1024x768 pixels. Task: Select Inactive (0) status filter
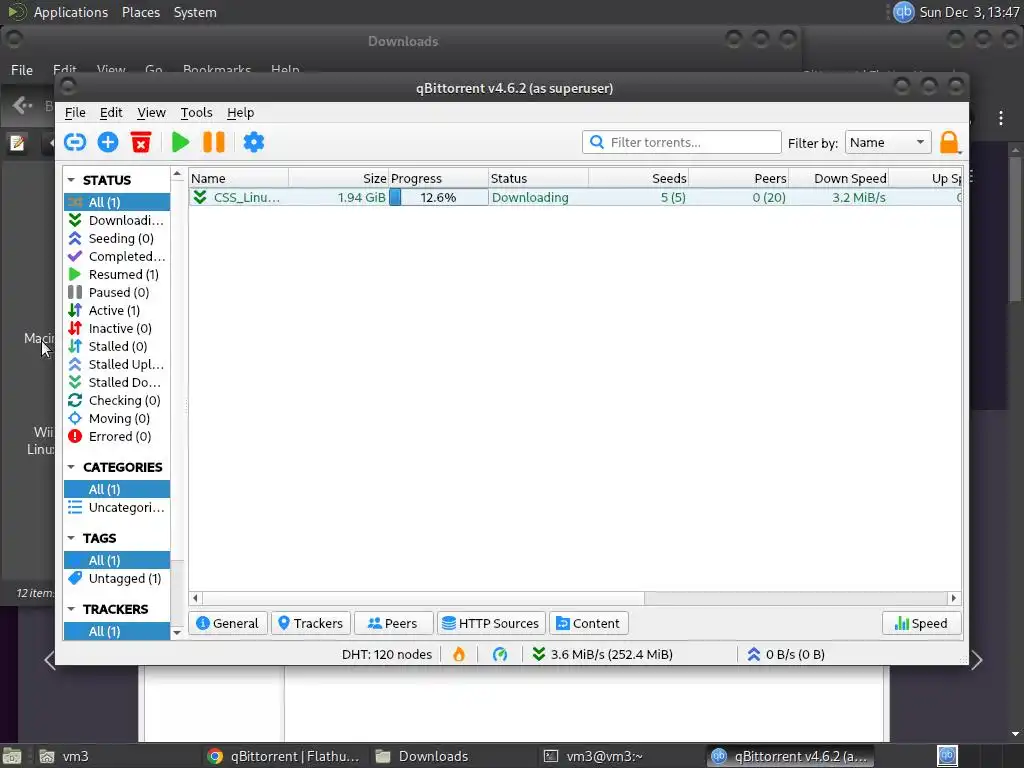pyautogui.click(x=117, y=328)
